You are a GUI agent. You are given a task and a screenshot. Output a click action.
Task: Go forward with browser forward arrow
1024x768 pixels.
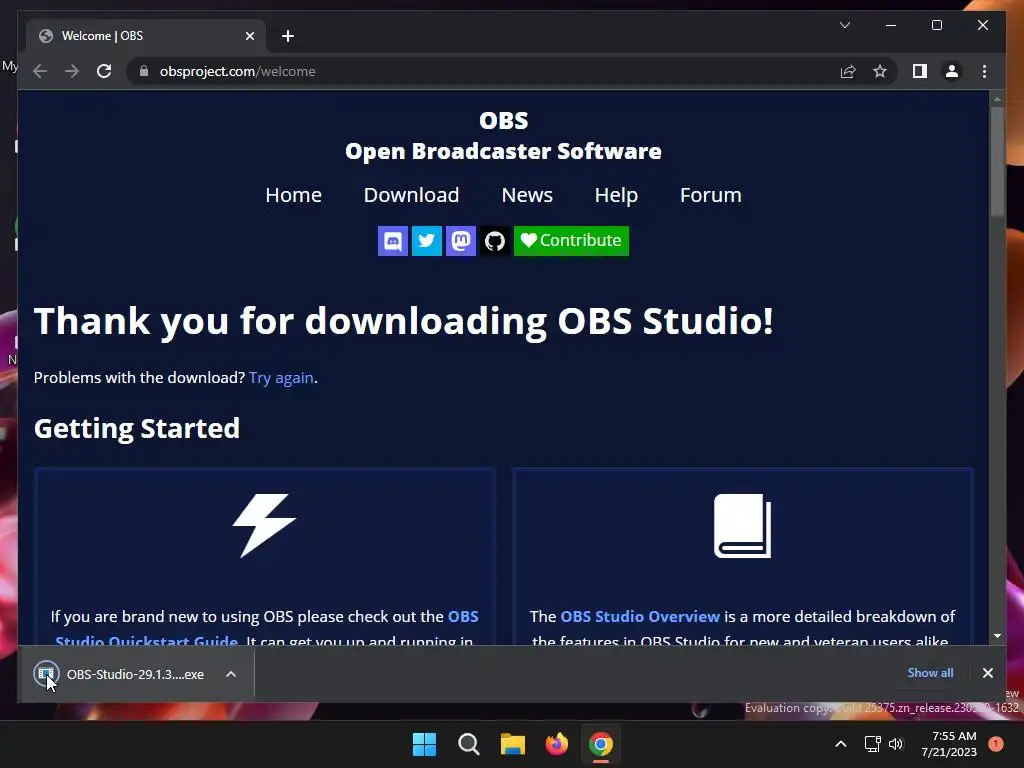pos(72,71)
